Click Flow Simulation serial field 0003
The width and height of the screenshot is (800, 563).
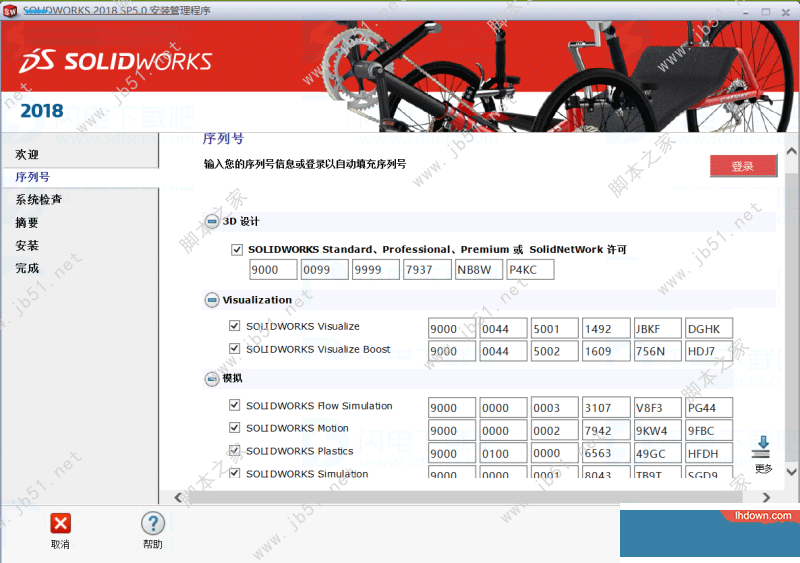tap(555, 408)
